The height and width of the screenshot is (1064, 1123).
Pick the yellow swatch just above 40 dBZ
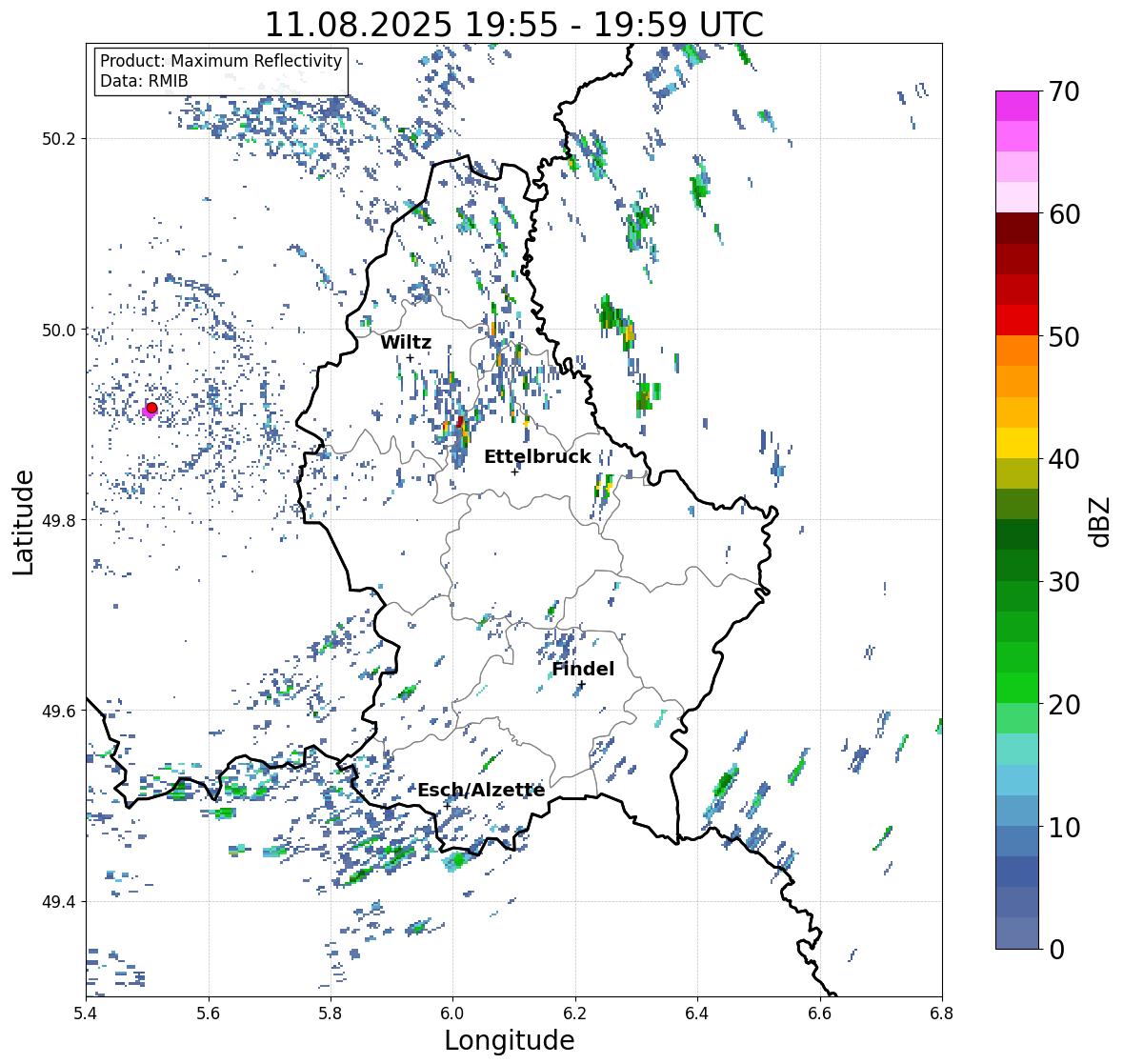[1017, 443]
